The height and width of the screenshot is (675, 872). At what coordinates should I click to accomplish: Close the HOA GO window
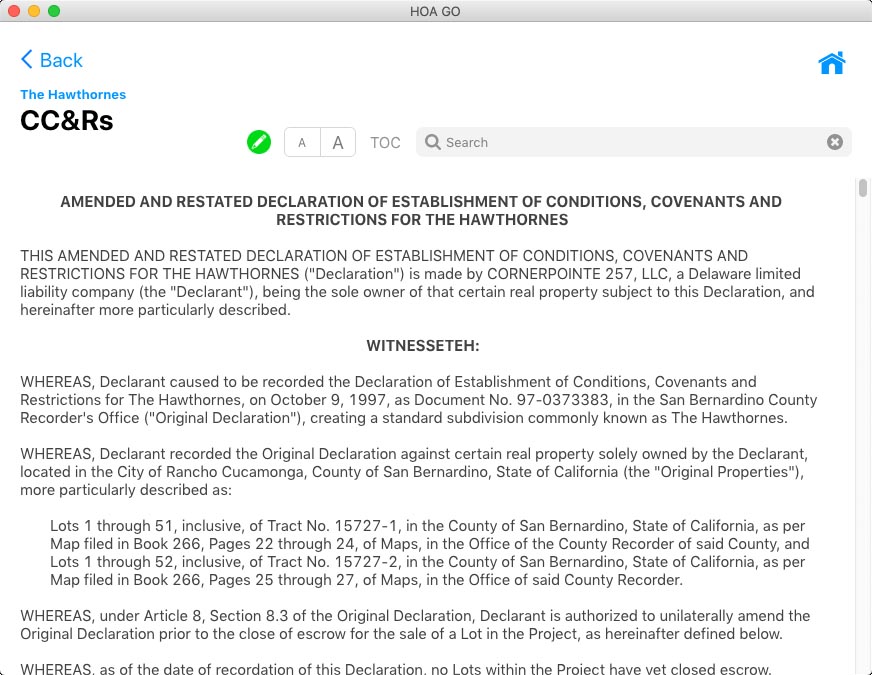click(13, 11)
